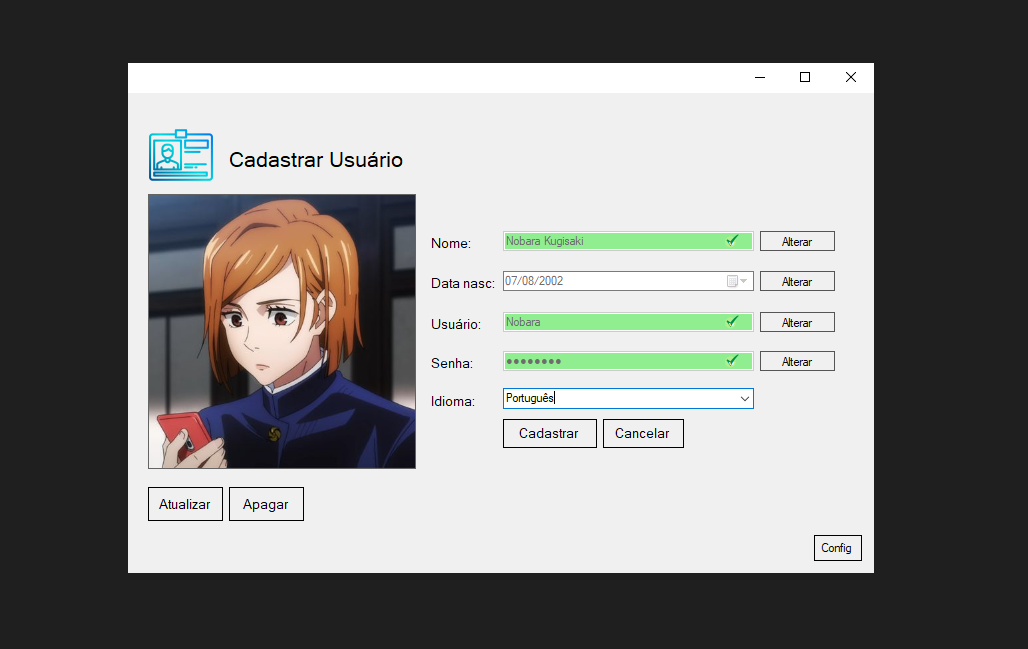Image resolution: width=1028 pixels, height=649 pixels.
Task: Click Alterar next to the Usuário field
Action: (x=797, y=322)
